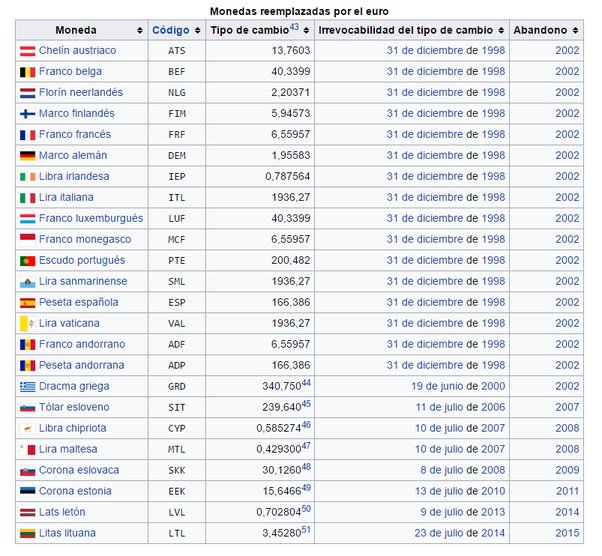Open the 2015 abandonment year link
This screenshot has width=602, height=556.
tap(567, 533)
